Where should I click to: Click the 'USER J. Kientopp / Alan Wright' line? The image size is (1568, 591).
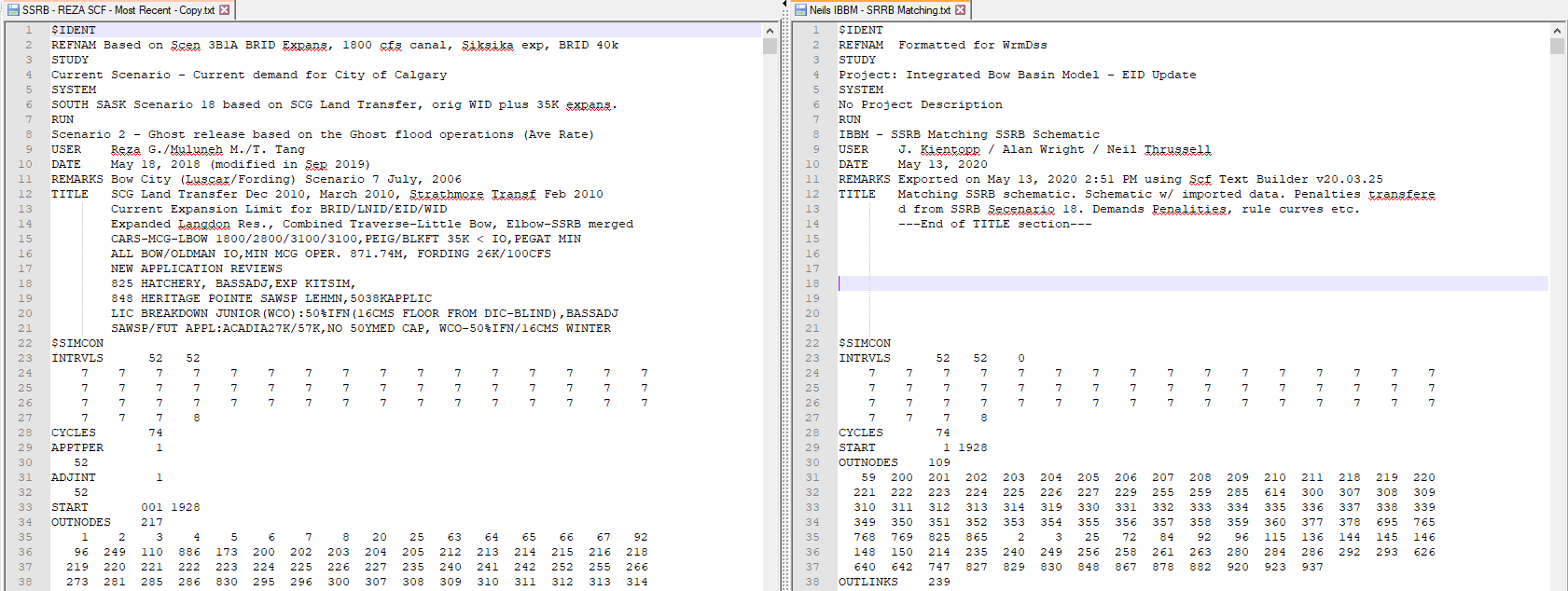pyautogui.click(x=1025, y=149)
